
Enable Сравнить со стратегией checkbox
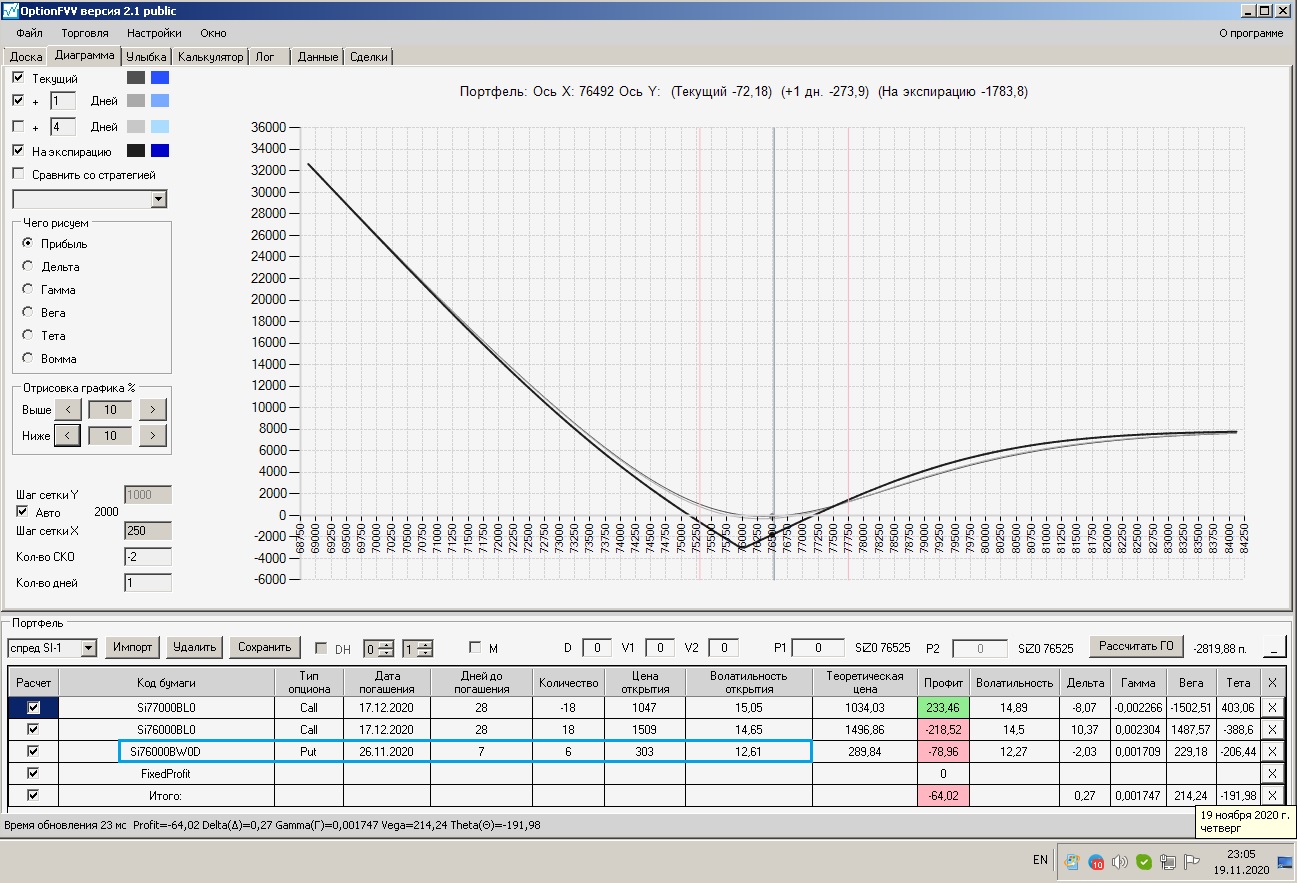point(18,175)
